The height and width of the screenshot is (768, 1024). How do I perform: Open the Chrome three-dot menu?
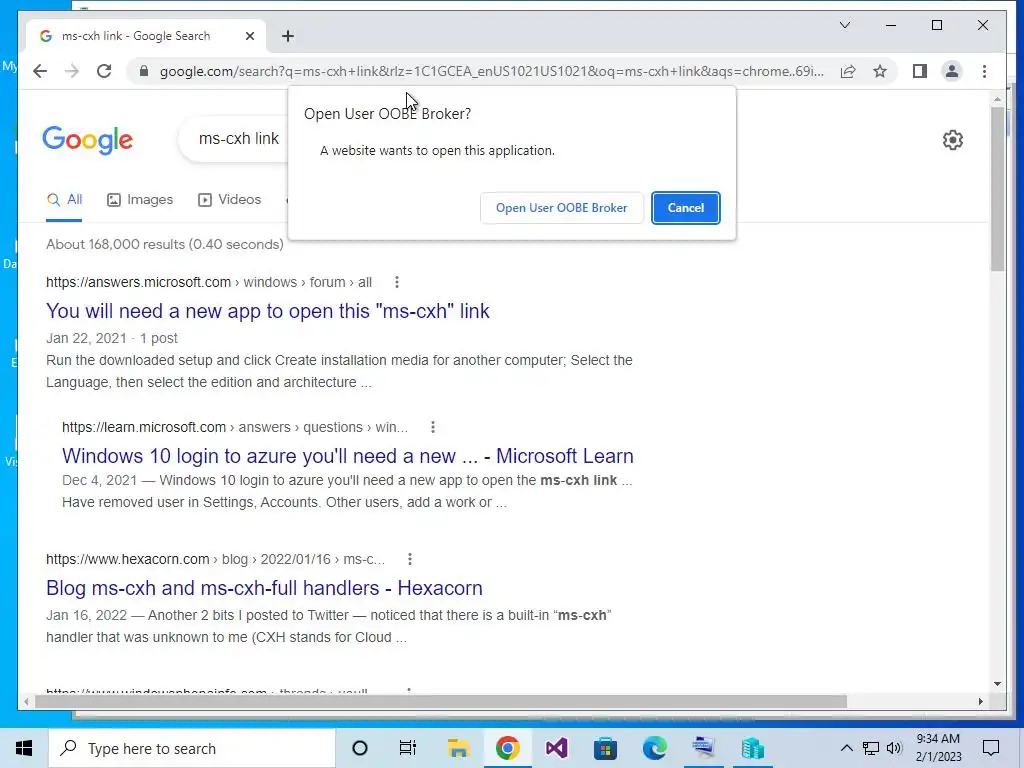coord(984,71)
